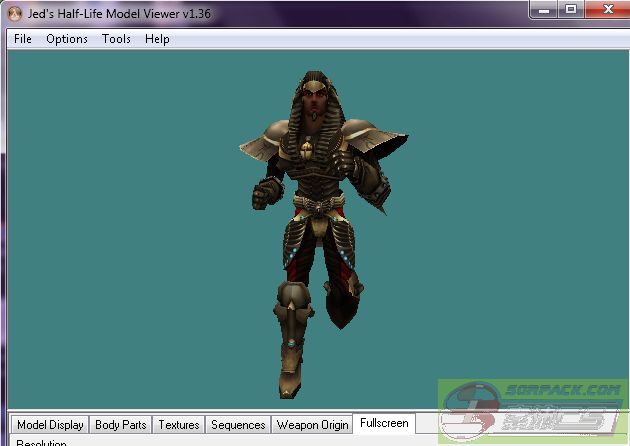
Task: Click the Model Viewer app icon in title bar
Action: [15, 14]
